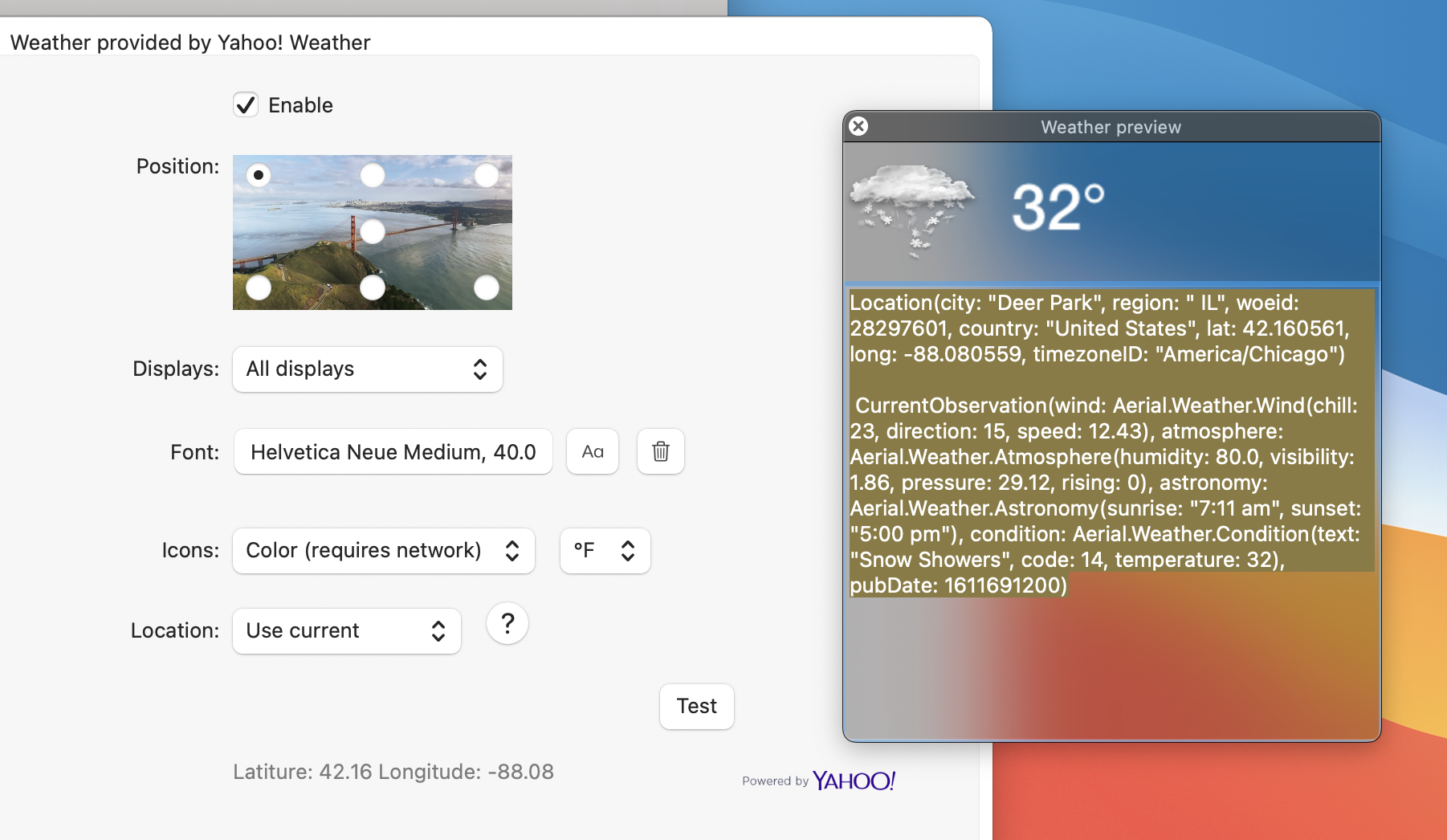Select the top-left position radio button
Viewport: 1447px width, 840px height.
click(259, 175)
